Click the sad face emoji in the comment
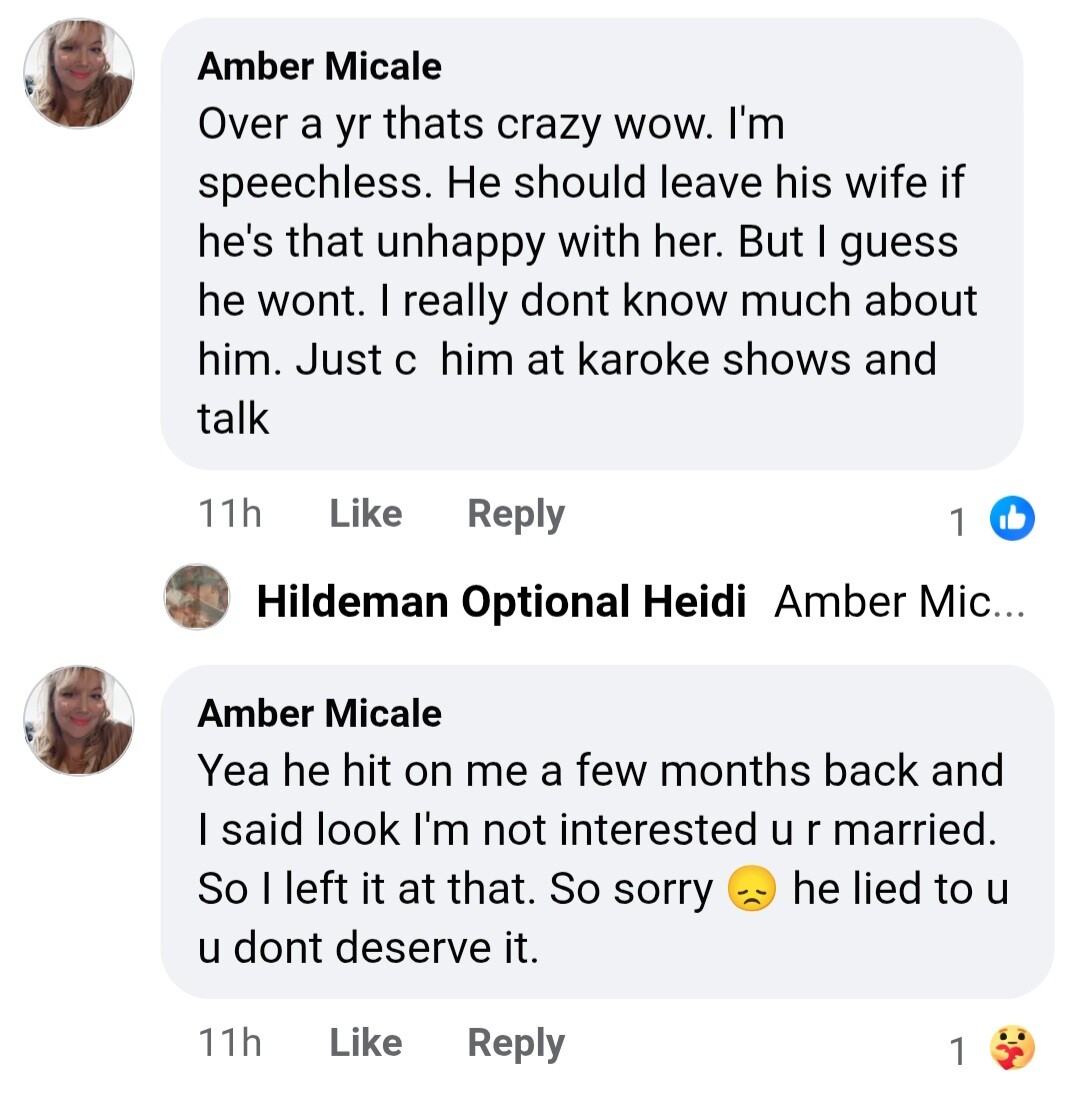 pyautogui.click(x=753, y=890)
